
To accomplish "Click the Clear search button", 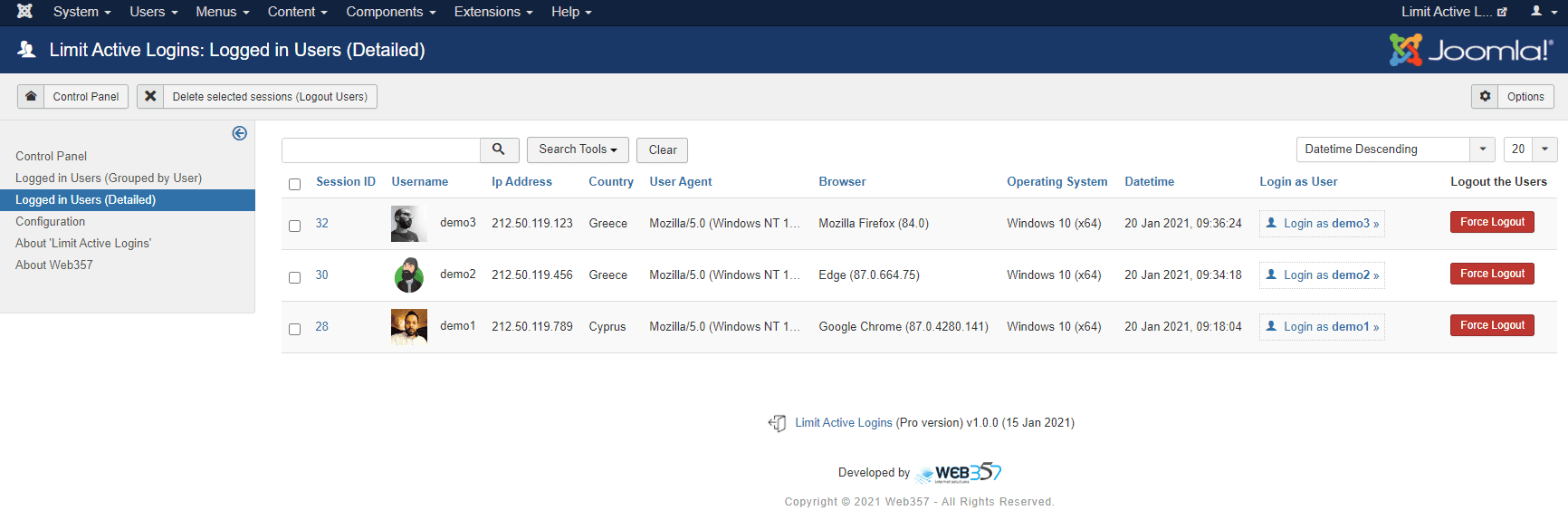I will click(663, 150).
